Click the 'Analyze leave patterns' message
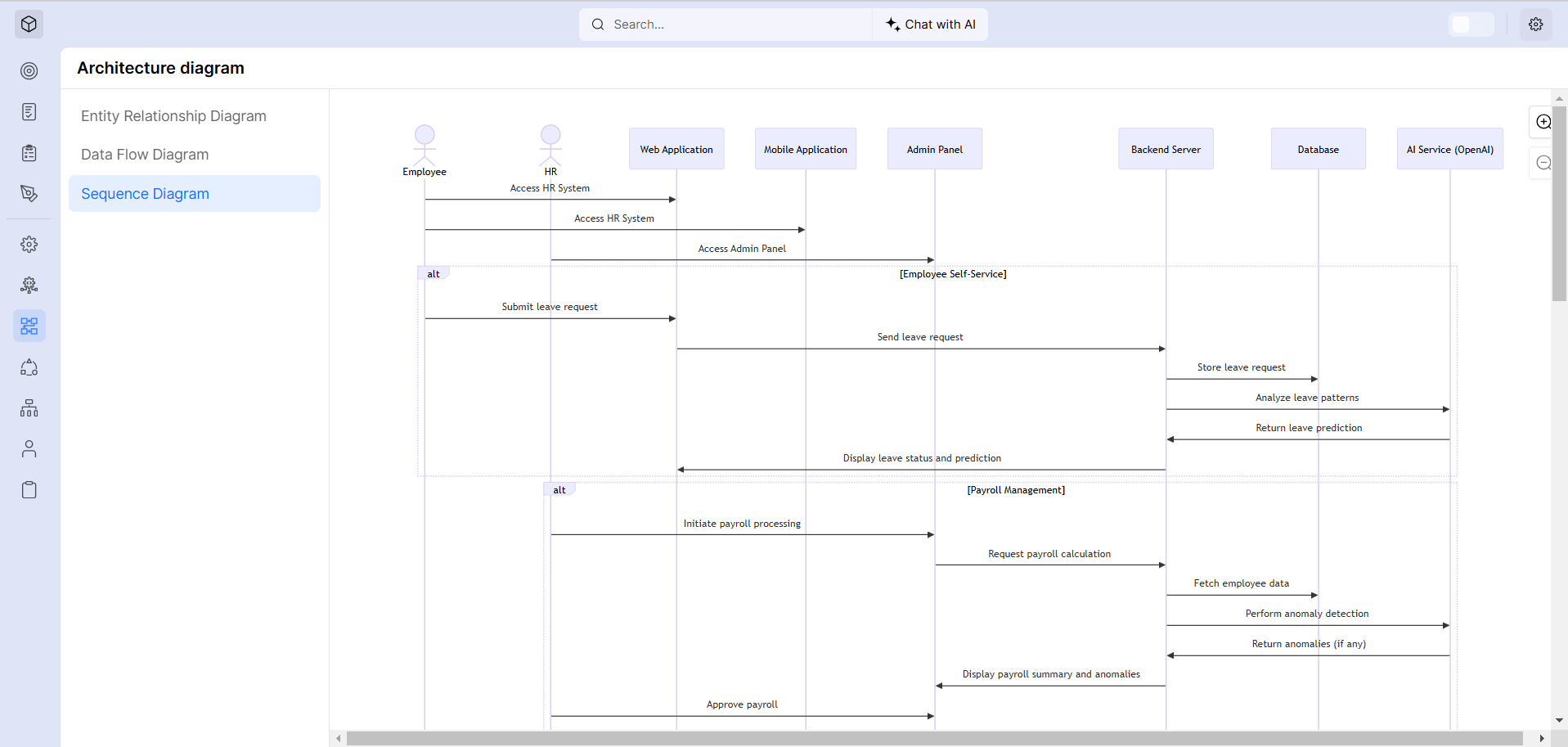The width and height of the screenshot is (1568, 747). (1307, 398)
